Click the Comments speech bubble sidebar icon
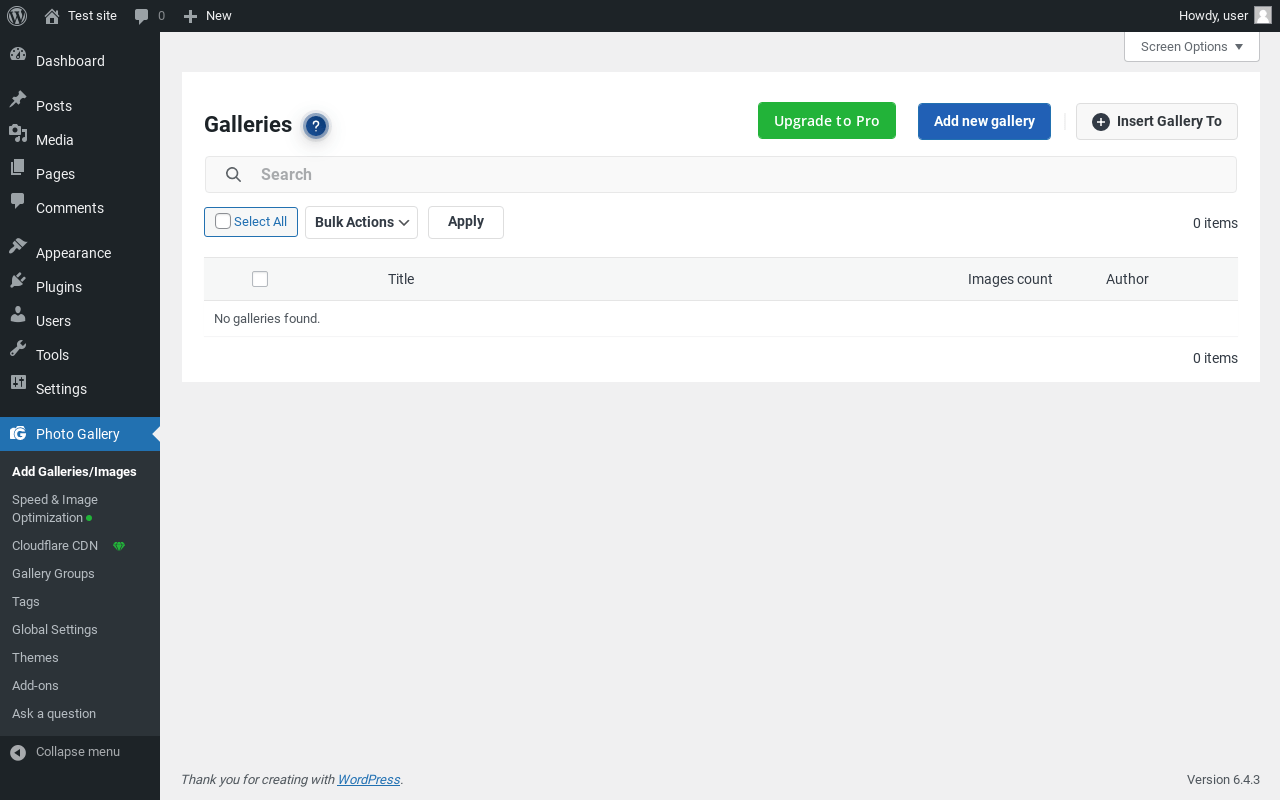 [x=18, y=202]
